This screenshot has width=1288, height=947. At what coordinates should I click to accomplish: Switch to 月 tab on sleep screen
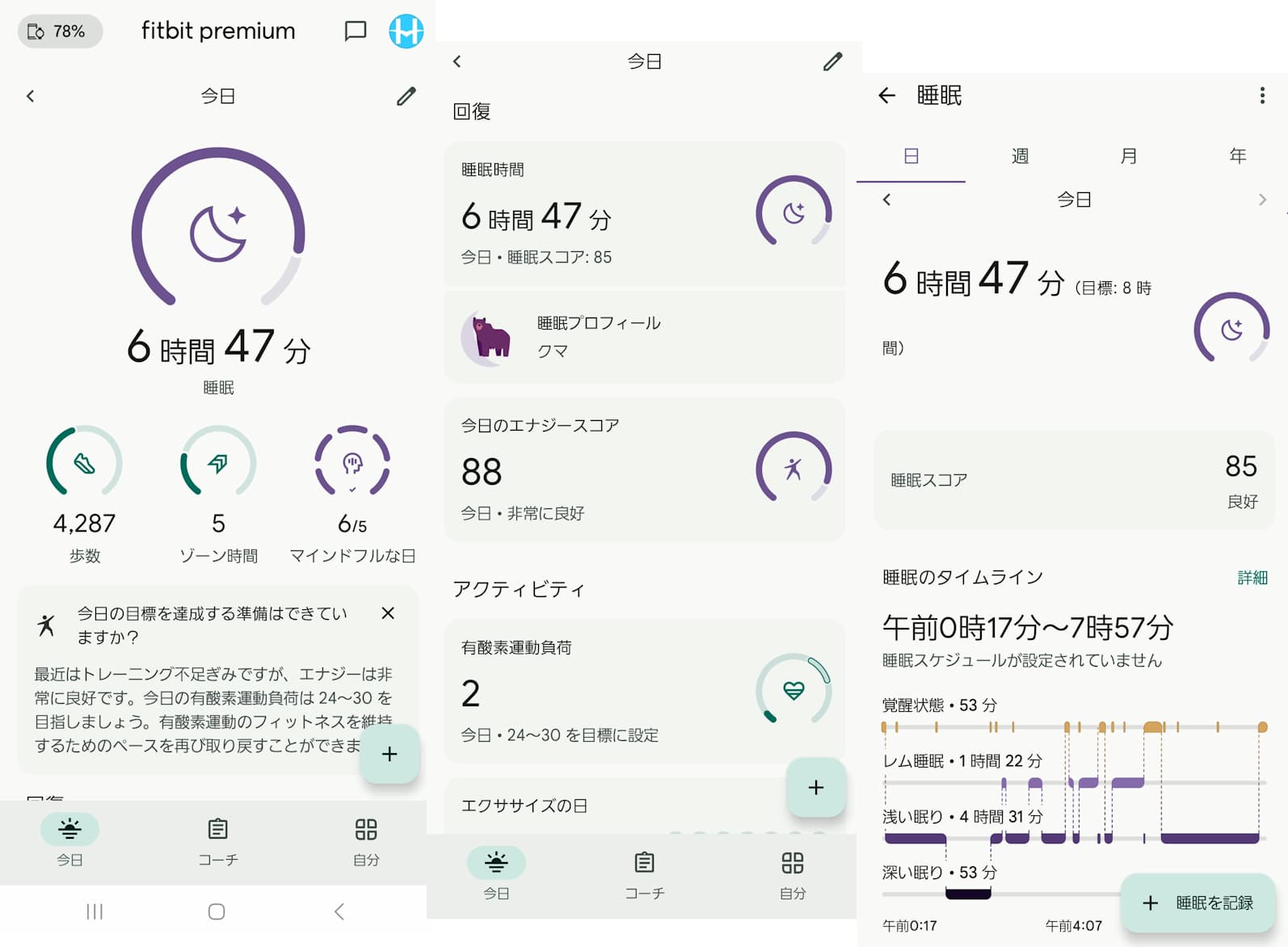pyautogui.click(x=1129, y=156)
